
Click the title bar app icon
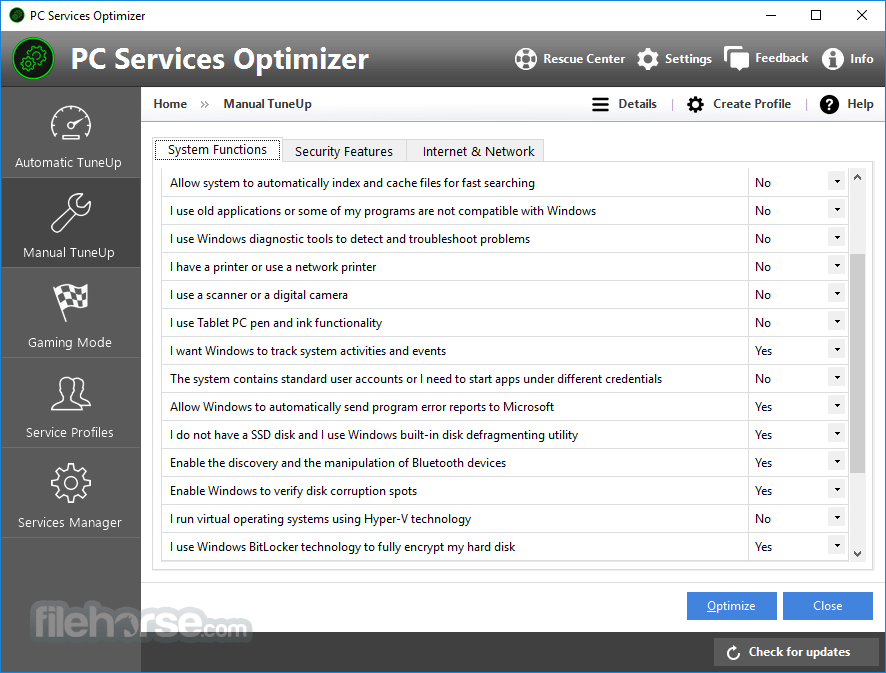[x=17, y=15]
